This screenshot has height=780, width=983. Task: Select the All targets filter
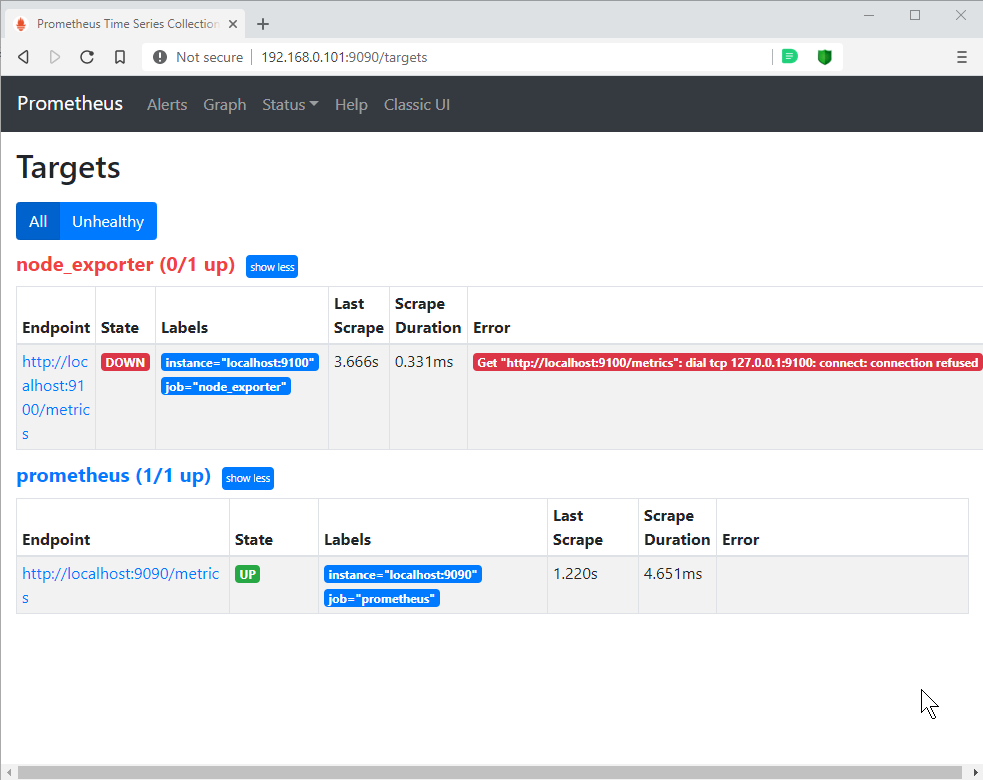pos(38,221)
